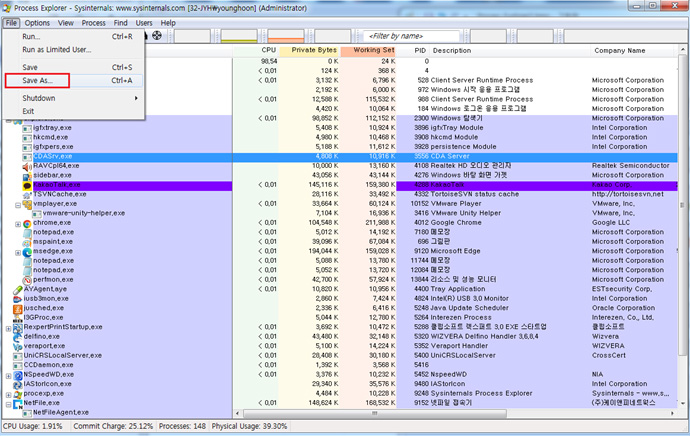Select Run as Limited User... menu entry

(56, 49)
